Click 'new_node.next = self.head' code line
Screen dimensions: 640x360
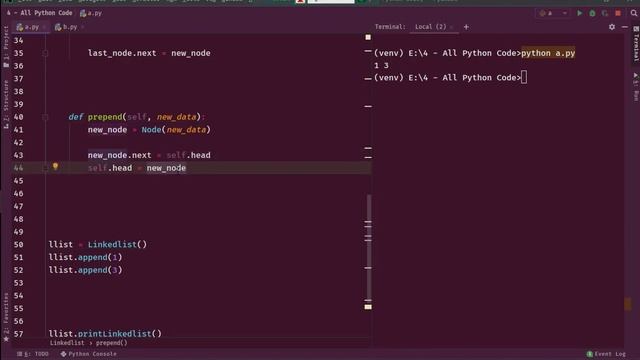tap(149, 155)
